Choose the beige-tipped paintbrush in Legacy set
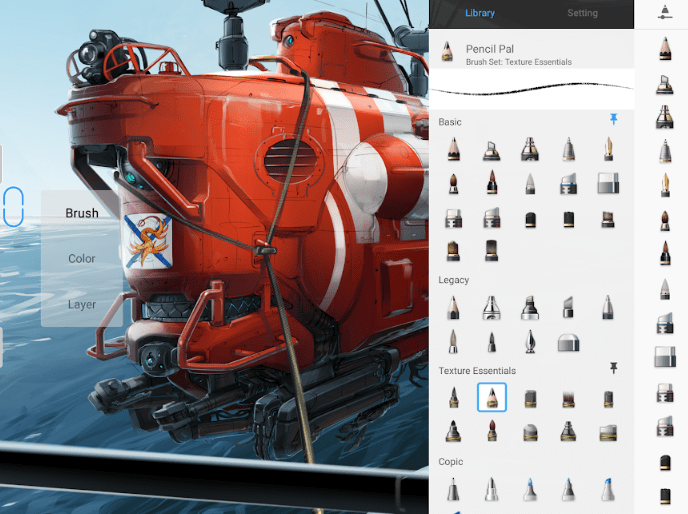 coord(453,341)
